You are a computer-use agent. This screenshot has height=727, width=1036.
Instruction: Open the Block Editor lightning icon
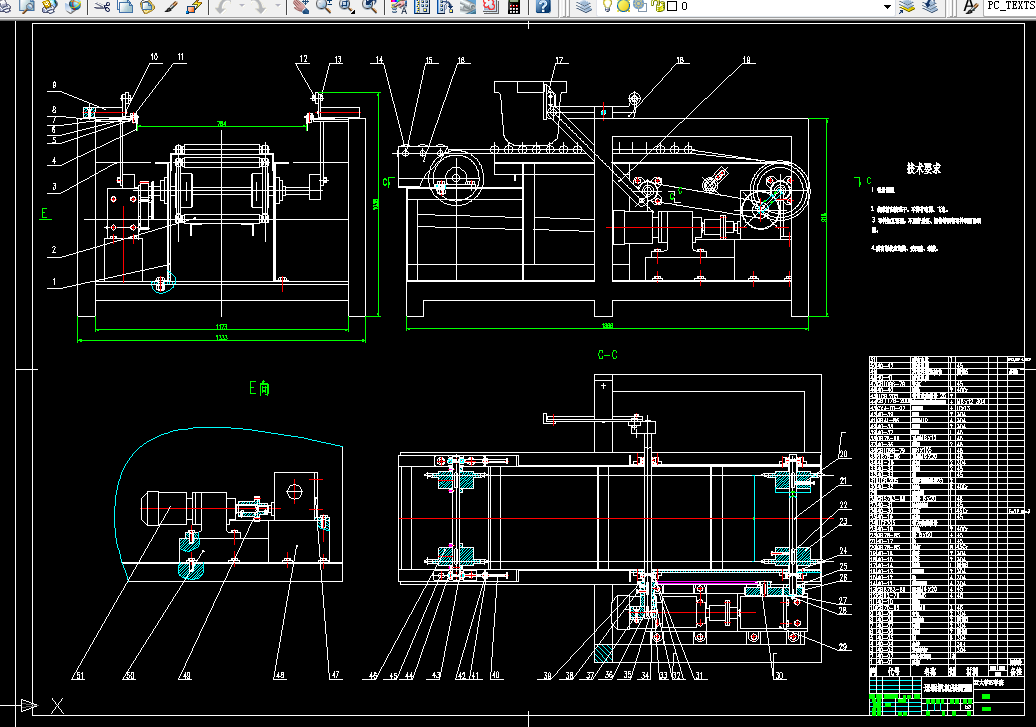pos(194,6)
